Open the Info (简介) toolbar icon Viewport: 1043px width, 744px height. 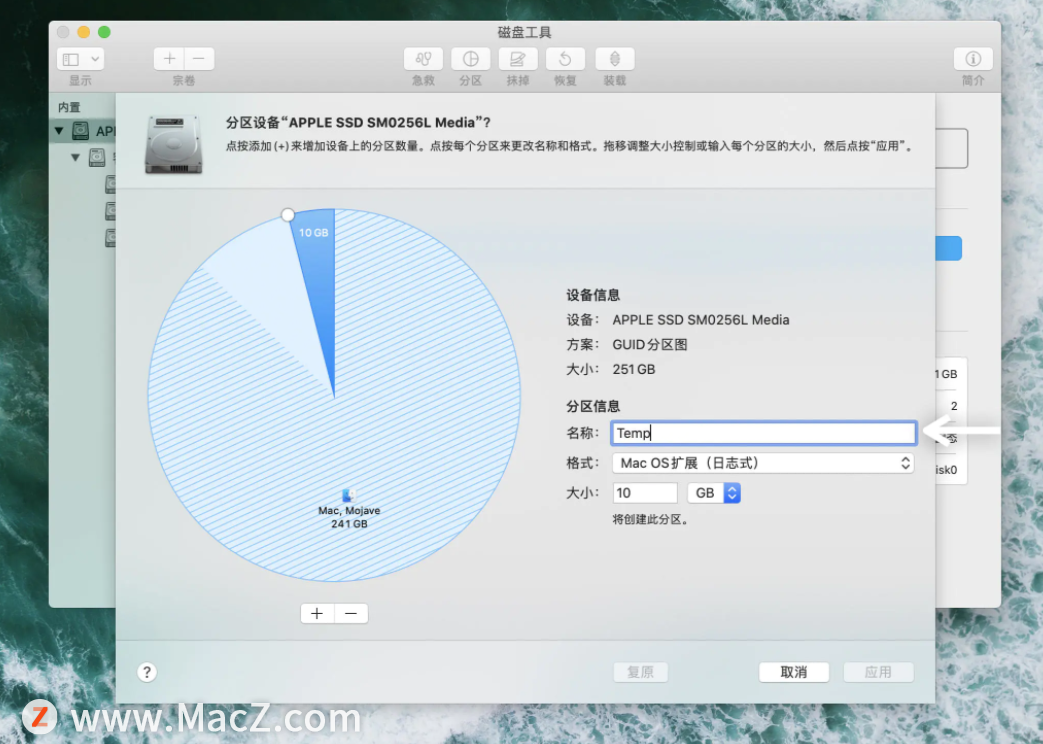coord(973,59)
